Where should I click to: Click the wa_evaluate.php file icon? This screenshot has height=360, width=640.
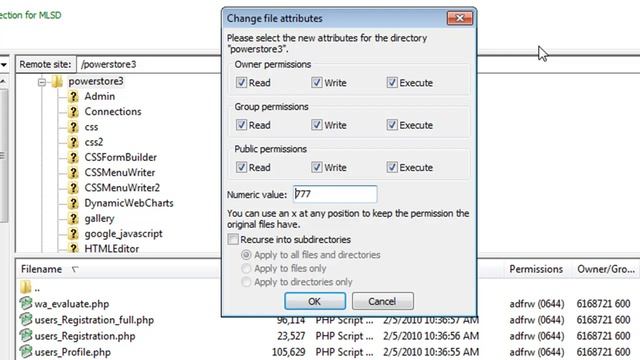(x=26, y=303)
